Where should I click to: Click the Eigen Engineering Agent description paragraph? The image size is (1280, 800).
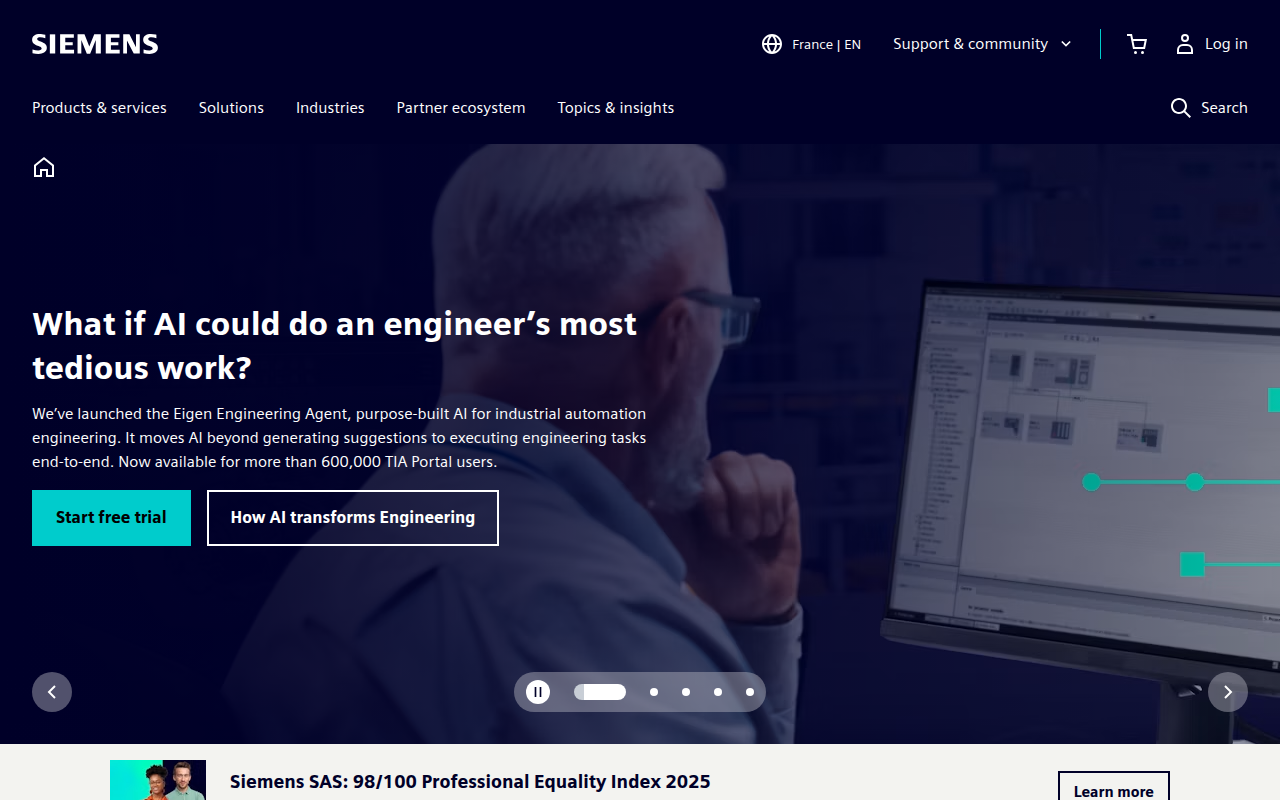coord(339,438)
